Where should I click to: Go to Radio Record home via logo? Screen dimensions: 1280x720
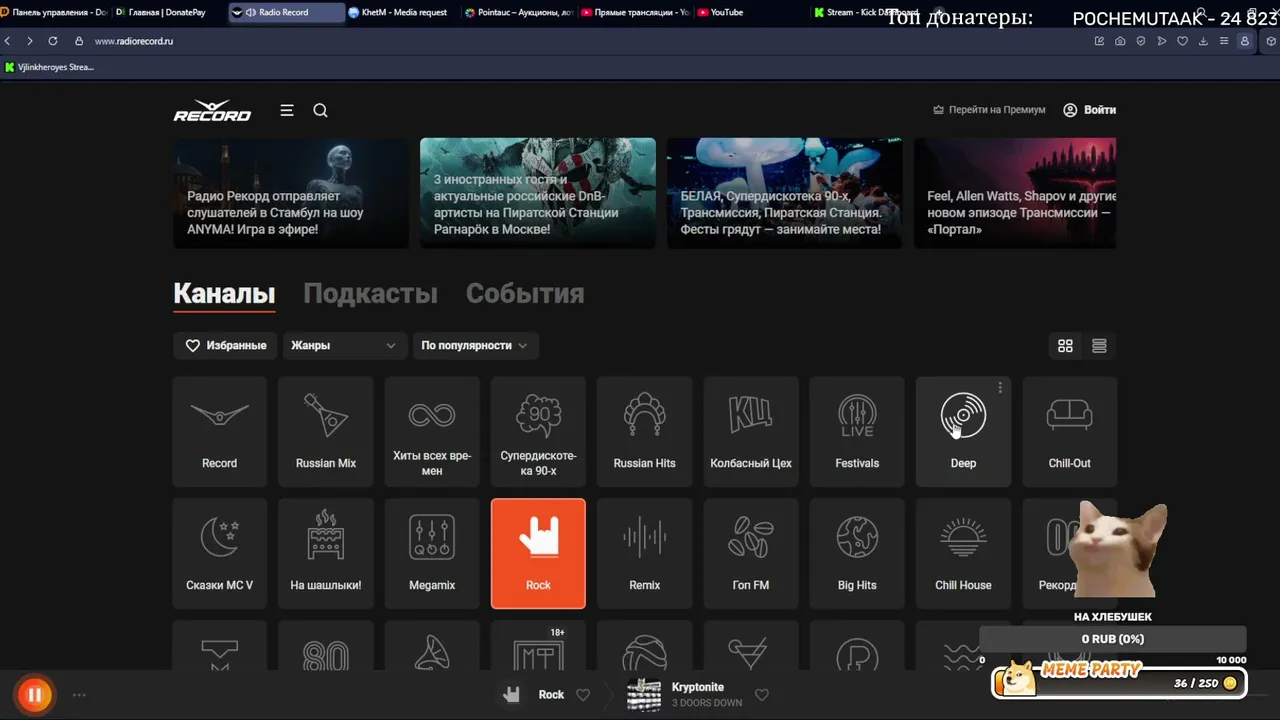click(212, 110)
